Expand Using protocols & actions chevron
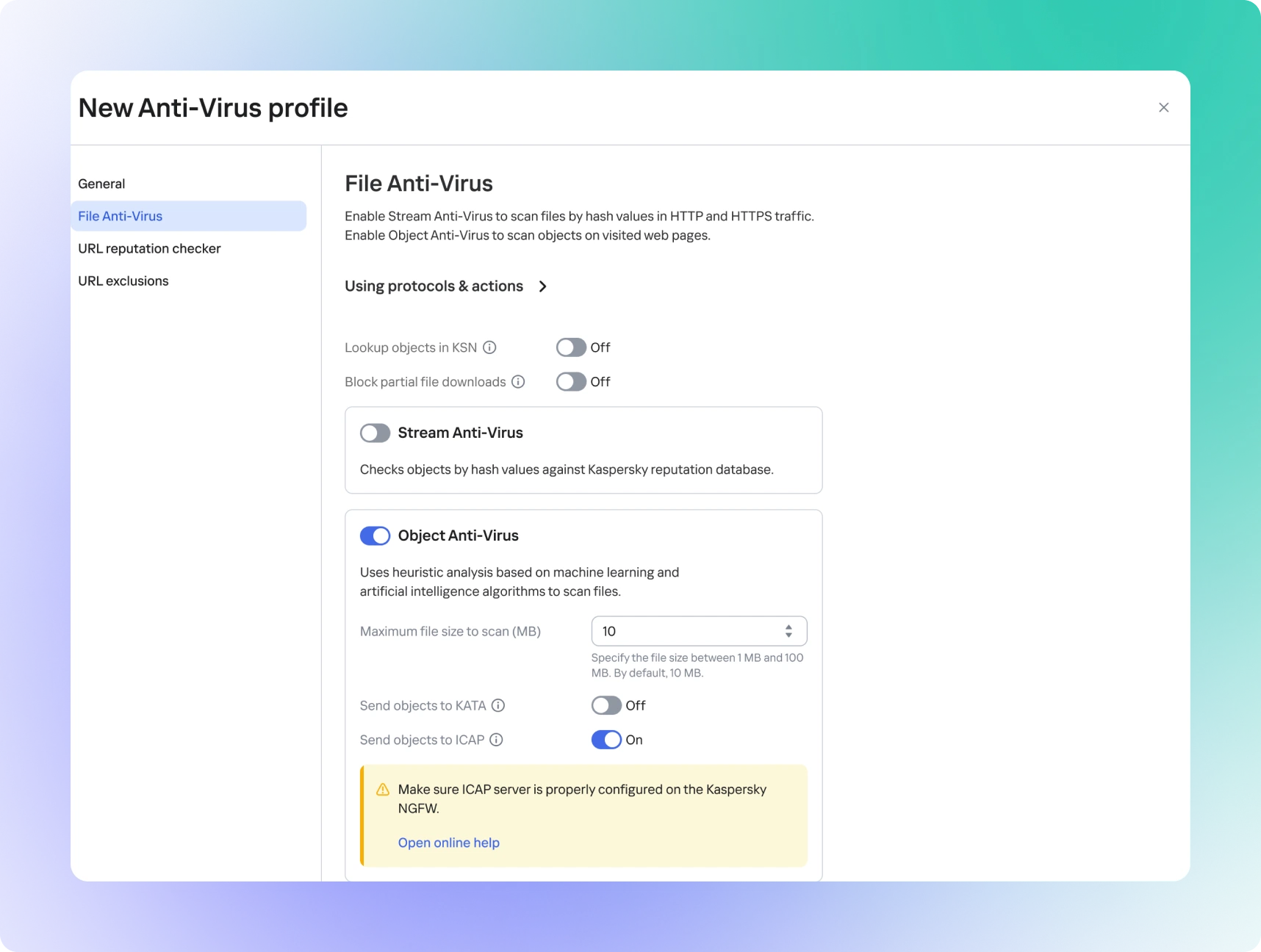This screenshot has height=952, width=1261. [x=542, y=286]
